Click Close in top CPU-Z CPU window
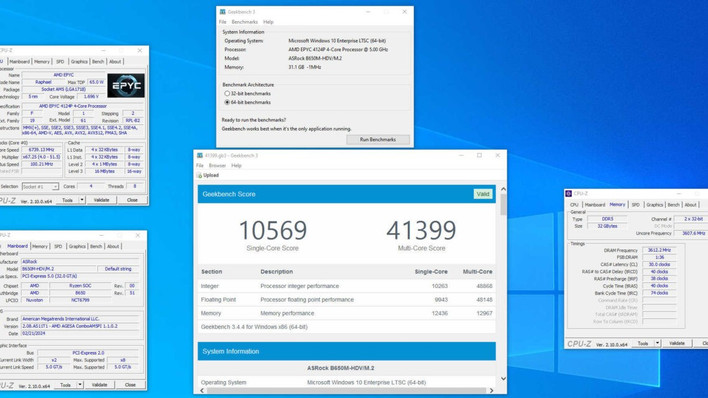 coord(132,200)
